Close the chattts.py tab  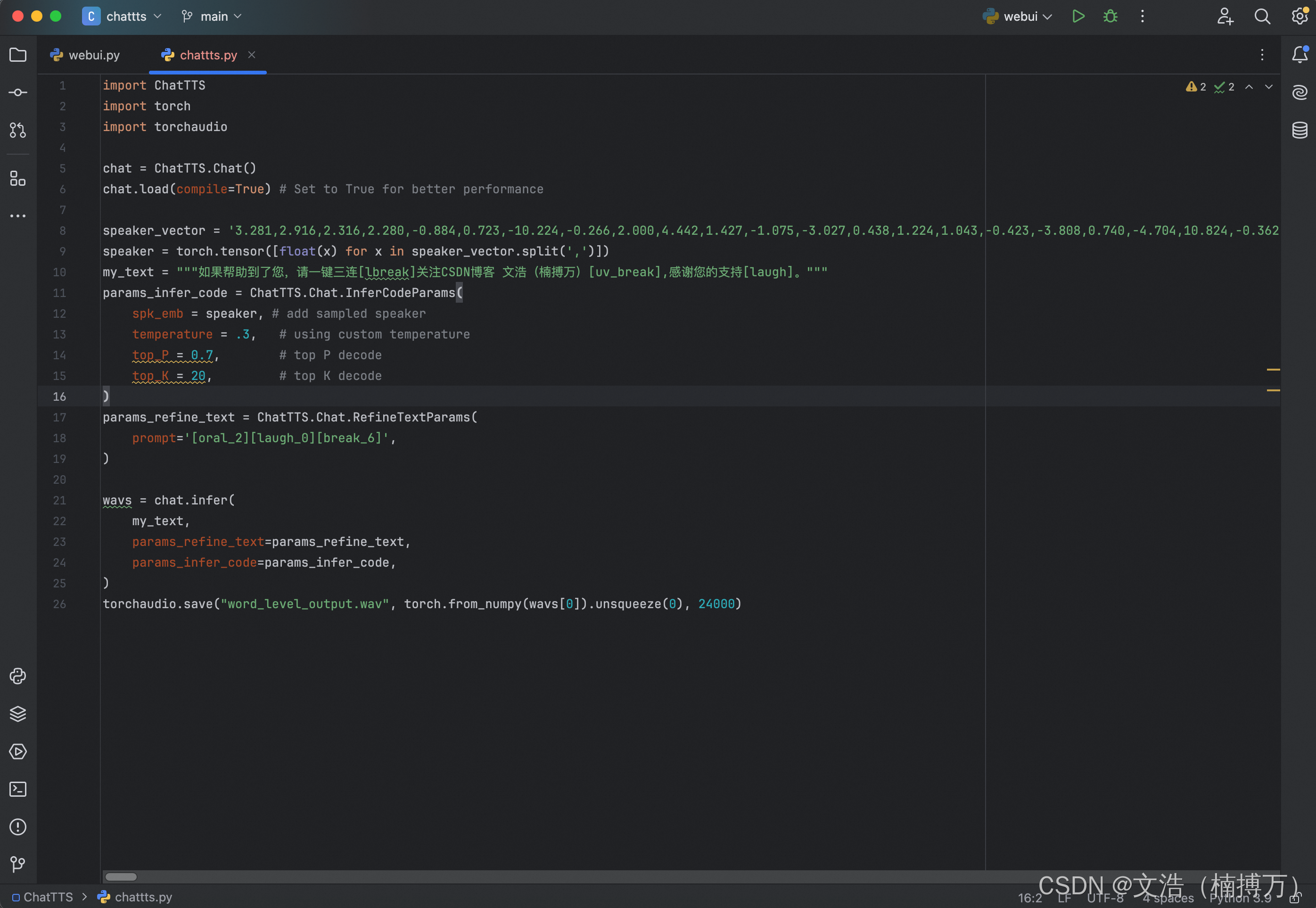(251, 55)
